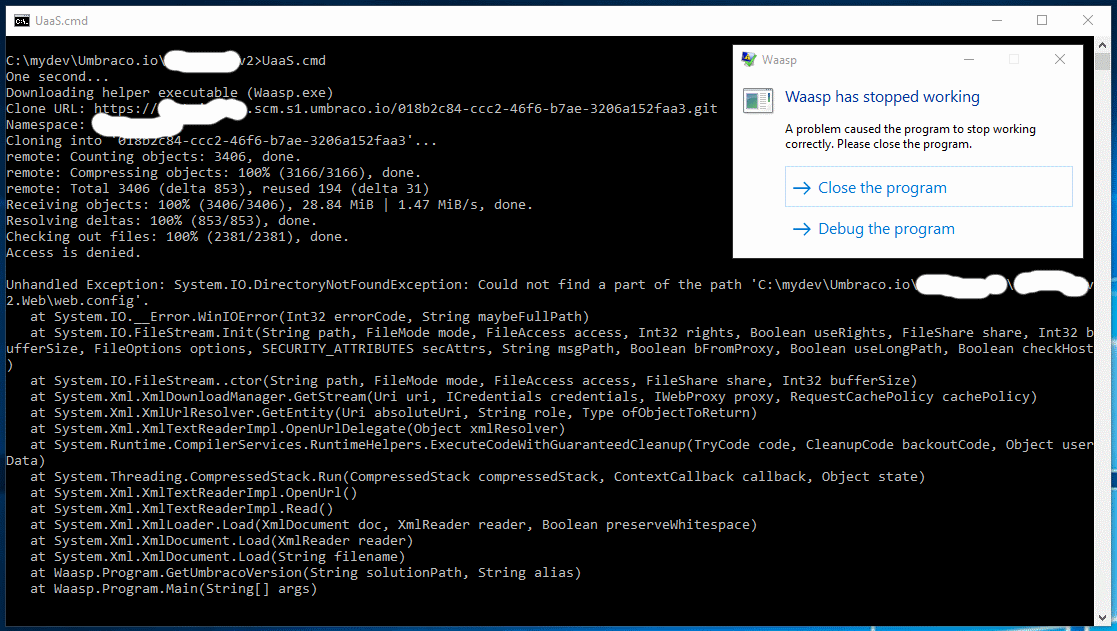
Task: Click the 'remote: Counting objects: 3406, done.' line
Action: [x=153, y=157]
